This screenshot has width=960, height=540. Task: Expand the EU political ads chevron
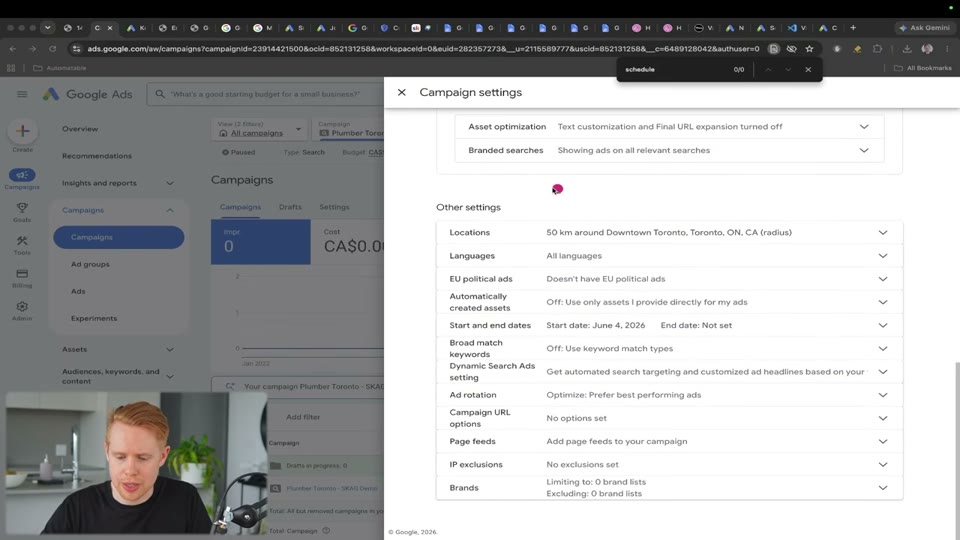coord(882,279)
